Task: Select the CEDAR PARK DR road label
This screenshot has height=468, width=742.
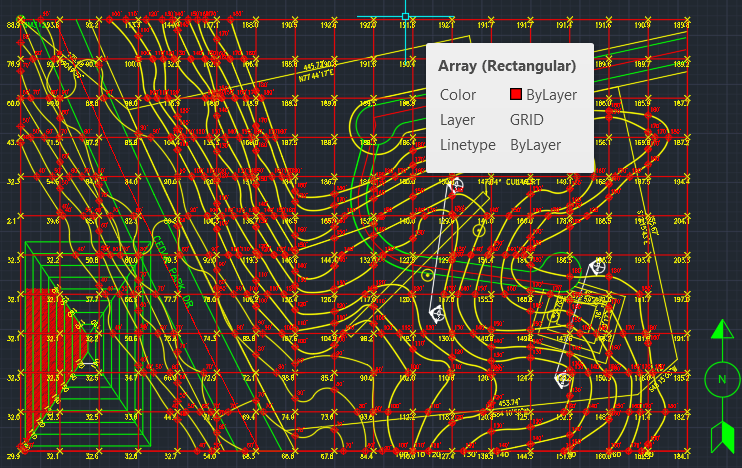Action: (173, 272)
